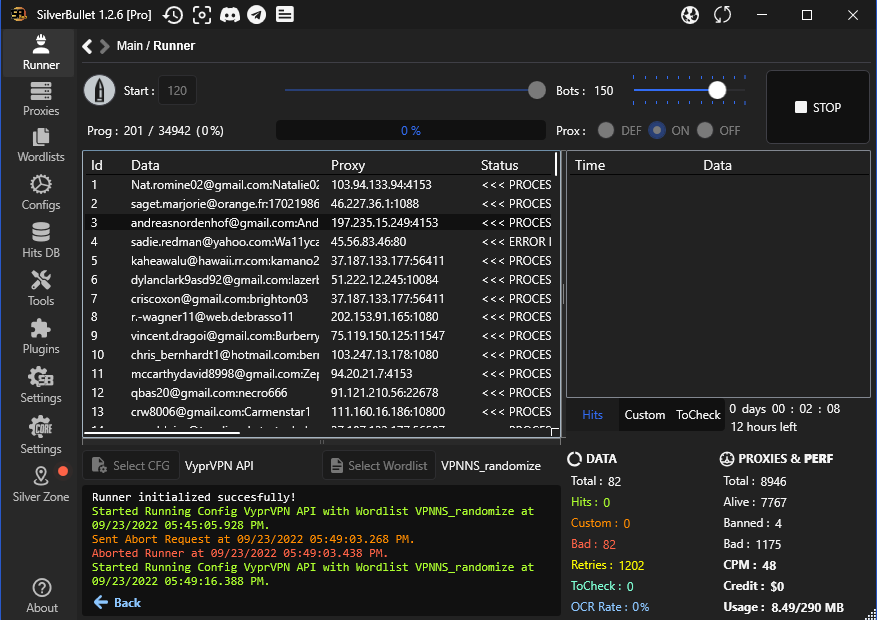Viewport: 877px width, 620px height.
Task: Navigate forward with the right chevron
Action: 104,46
